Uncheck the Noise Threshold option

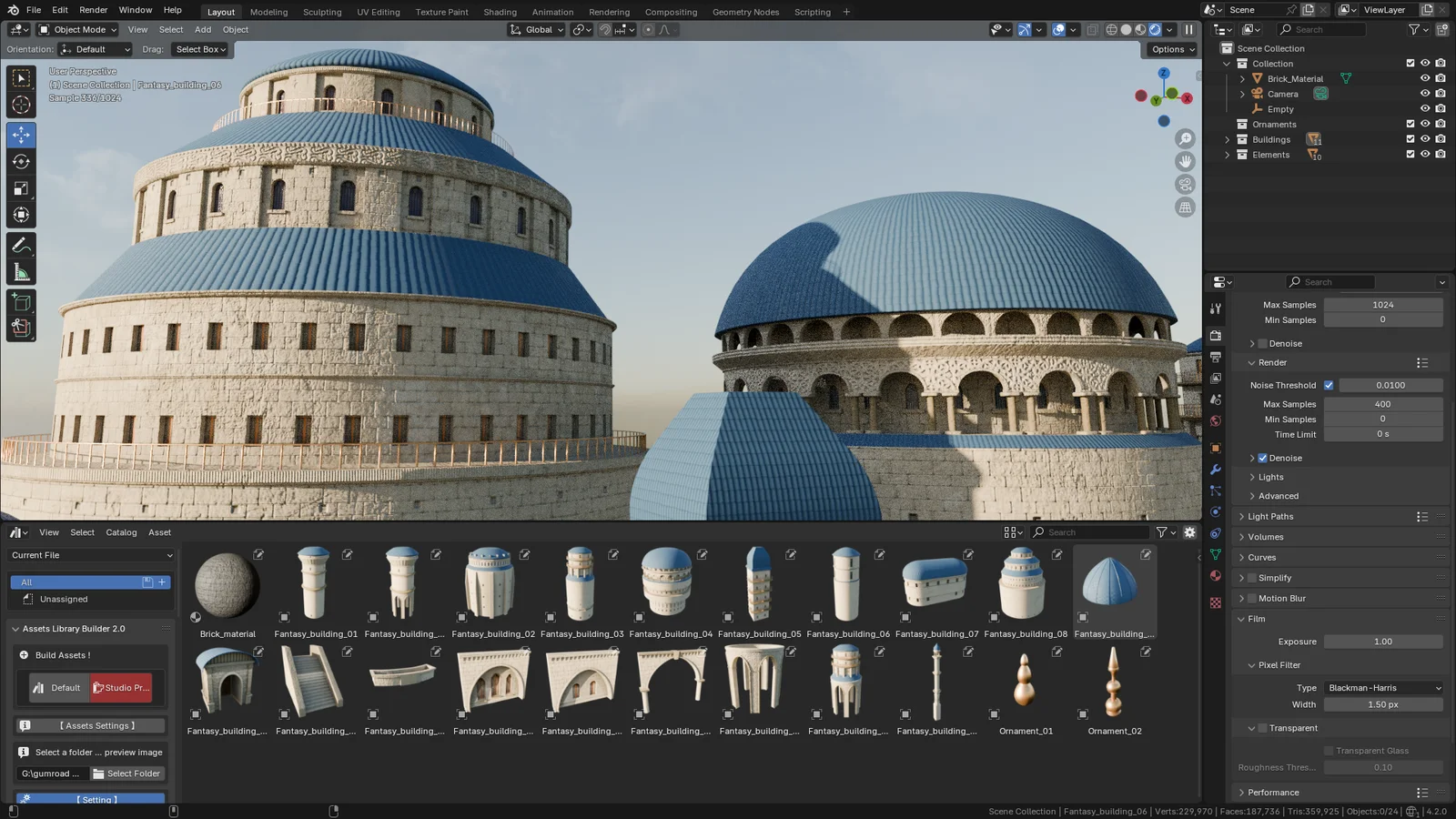1329,385
